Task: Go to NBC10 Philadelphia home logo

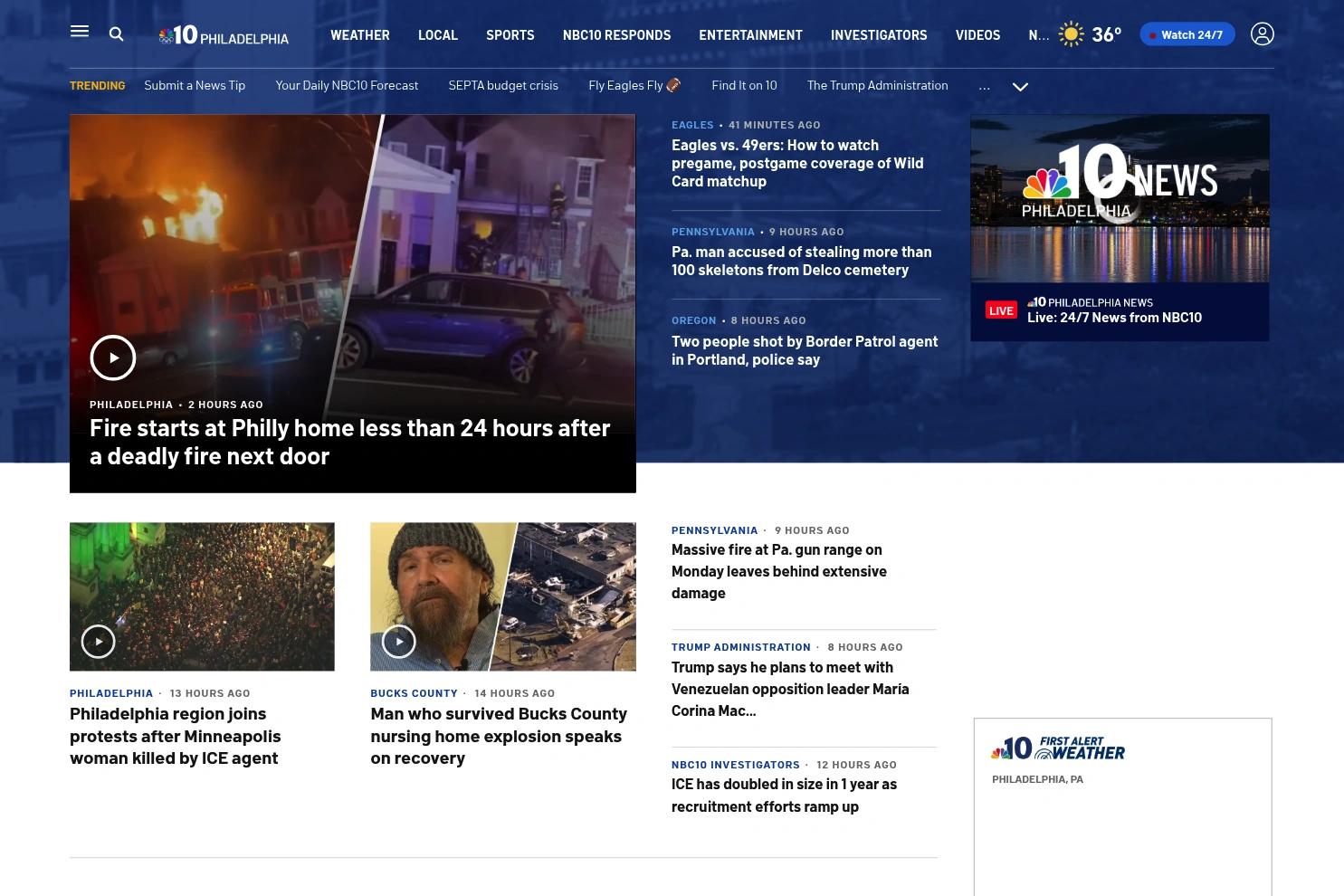Action: point(224,34)
